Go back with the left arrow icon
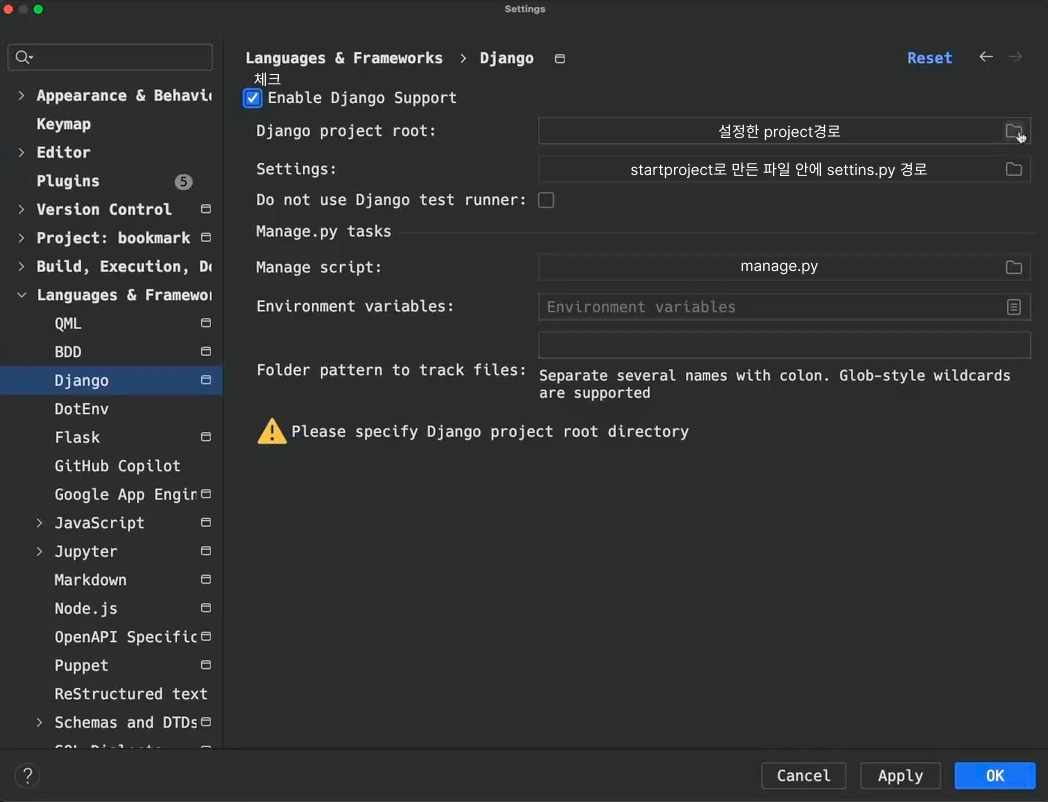The height and width of the screenshot is (802, 1048). (x=986, y=57)
